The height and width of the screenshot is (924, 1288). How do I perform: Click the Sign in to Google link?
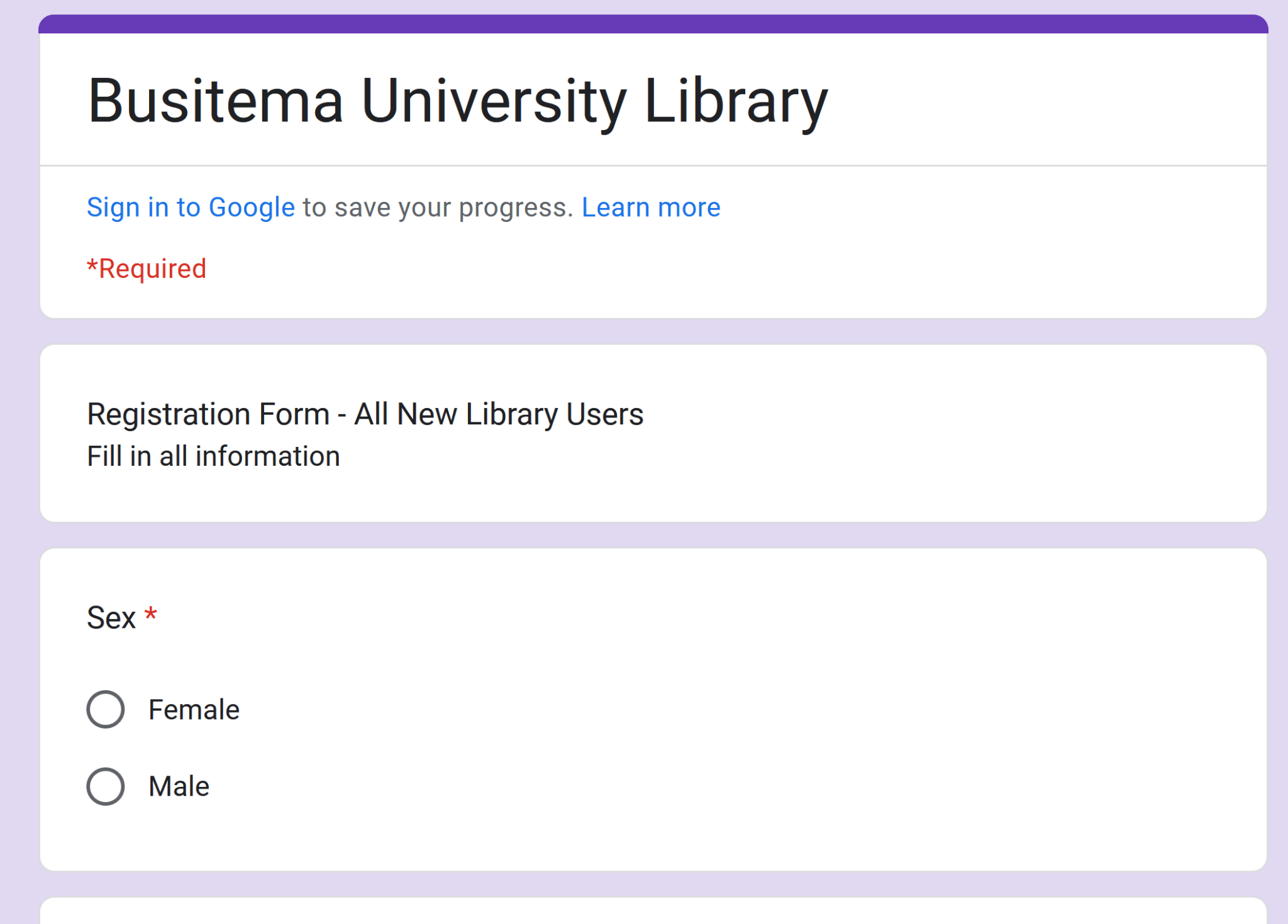click(191, 207)
